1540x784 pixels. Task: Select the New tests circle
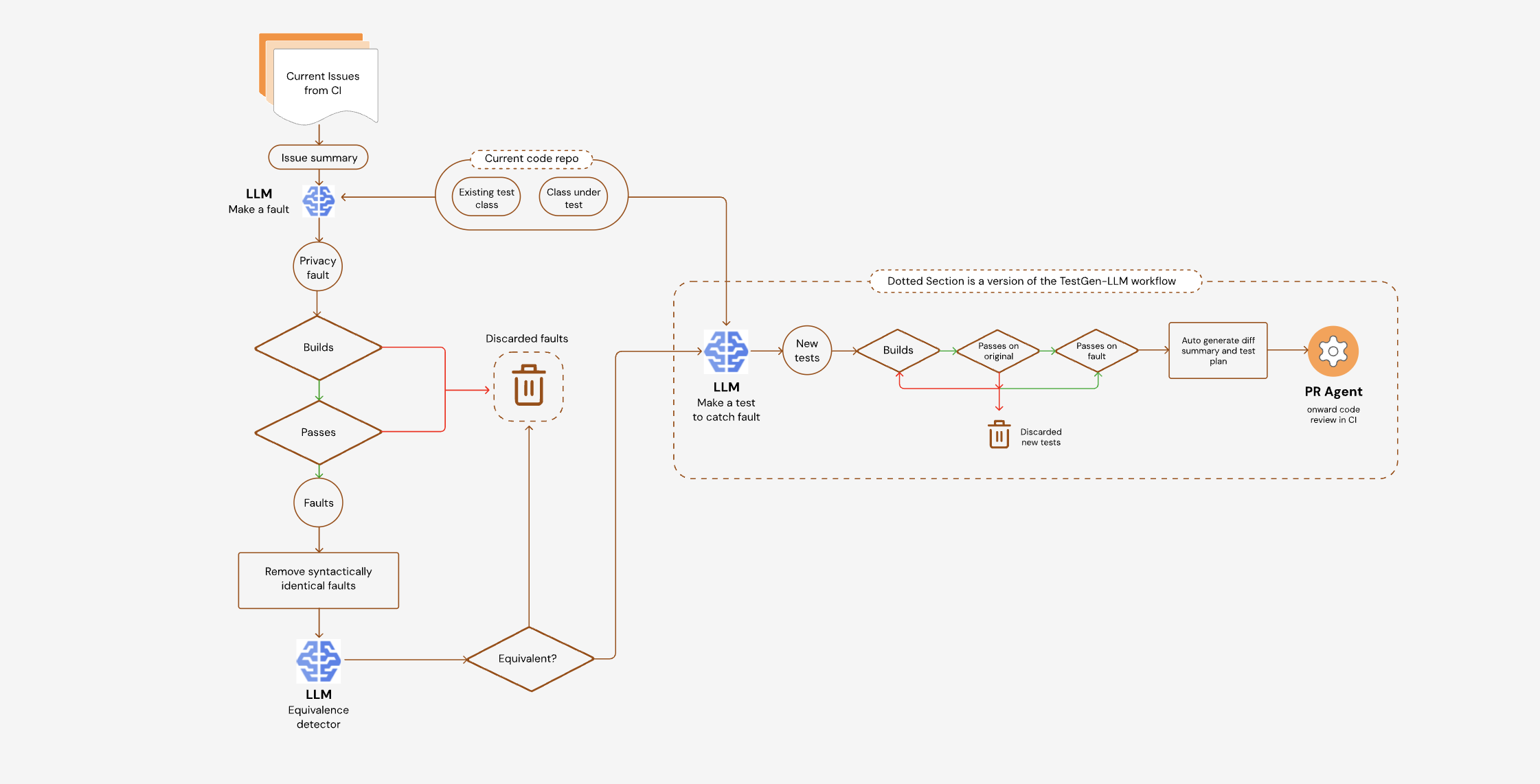[807, 350]
